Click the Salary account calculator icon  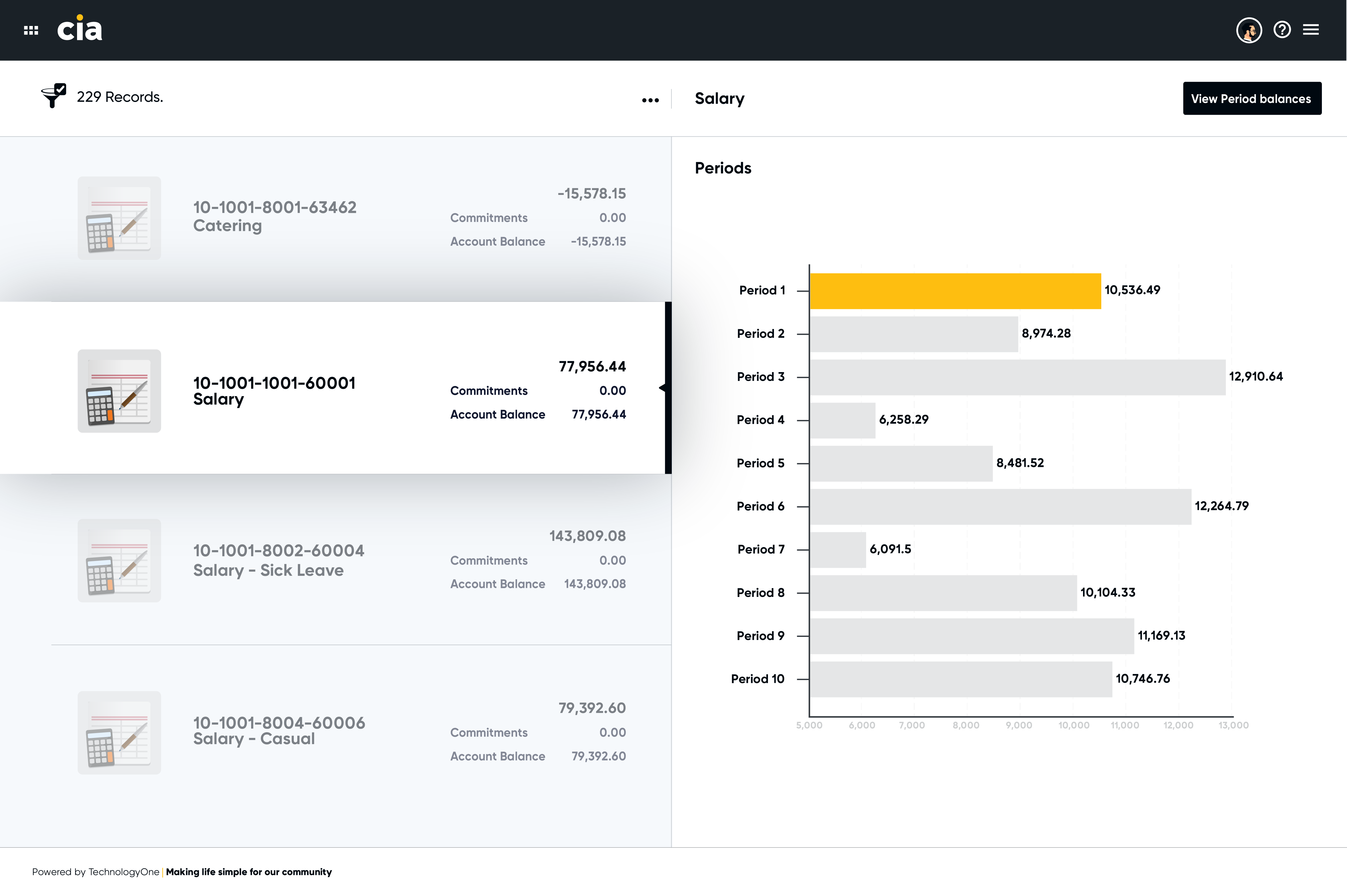coord(120,391)
